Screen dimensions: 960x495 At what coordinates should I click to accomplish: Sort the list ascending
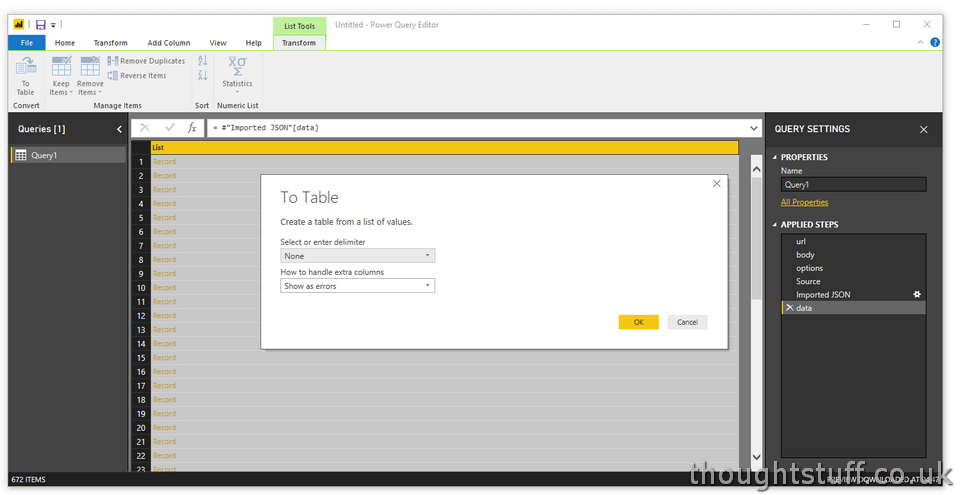(202, 61)
